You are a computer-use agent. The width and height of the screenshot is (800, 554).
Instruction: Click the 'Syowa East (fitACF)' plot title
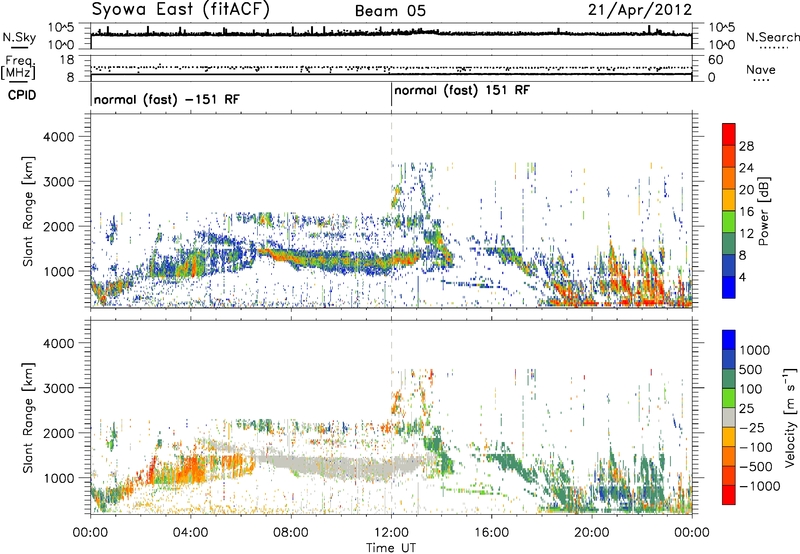click(181, 10)
